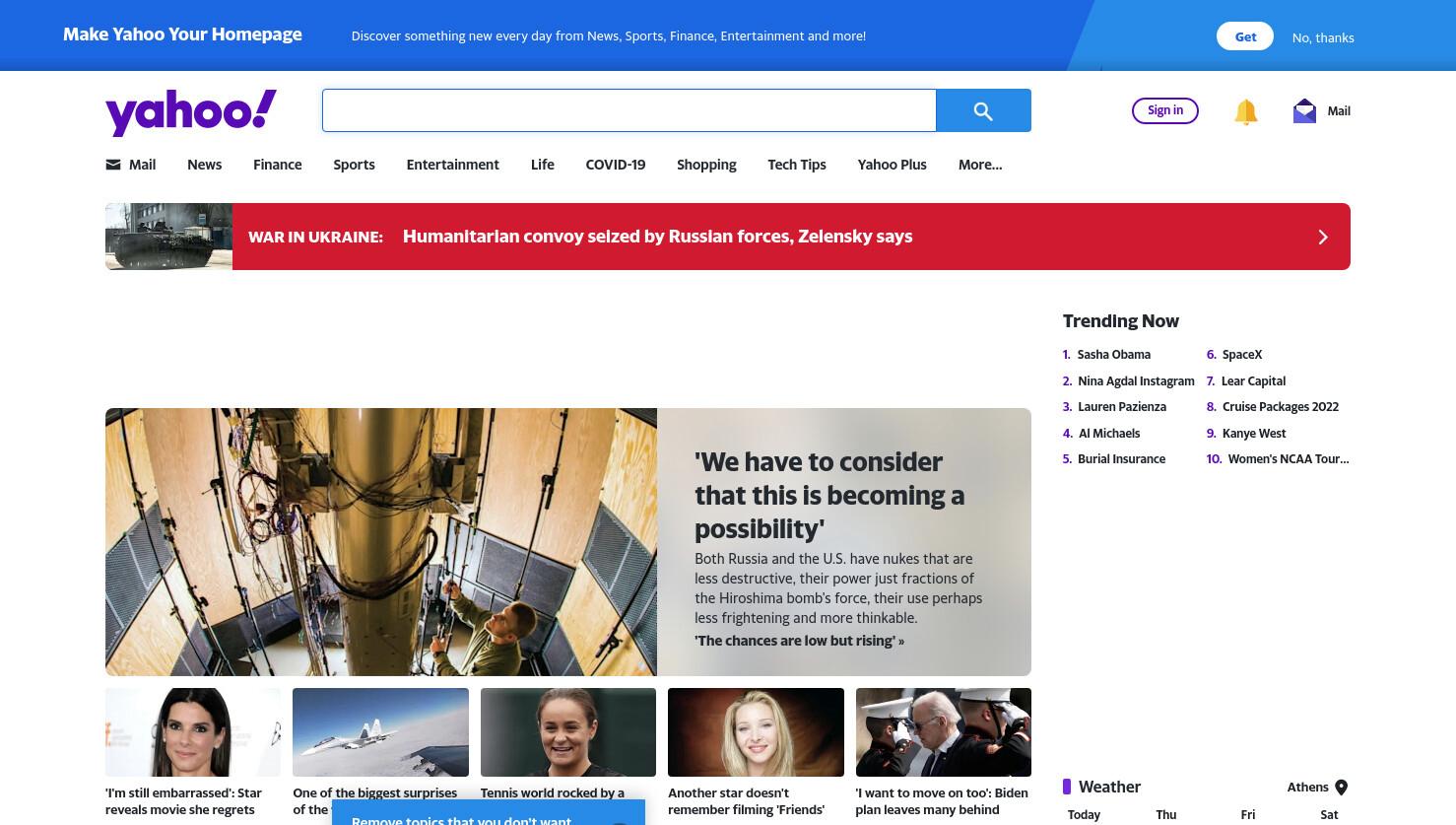
Task: Read 'I want to move on too' Biden story
Action: 942,801
